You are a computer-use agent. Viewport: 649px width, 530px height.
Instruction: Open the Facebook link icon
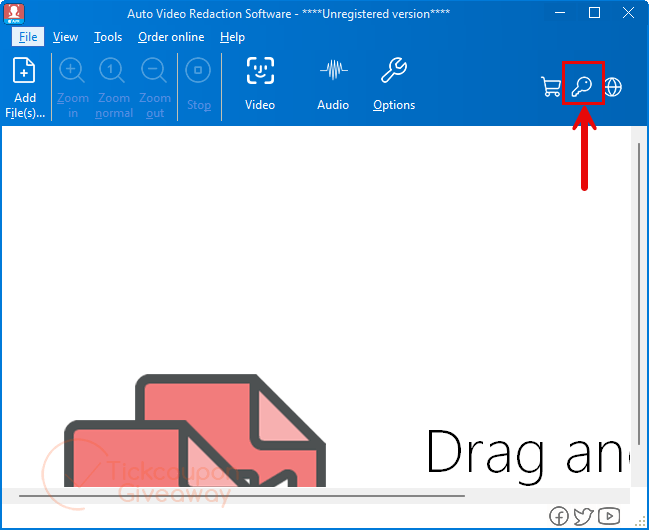click(559, 516)
